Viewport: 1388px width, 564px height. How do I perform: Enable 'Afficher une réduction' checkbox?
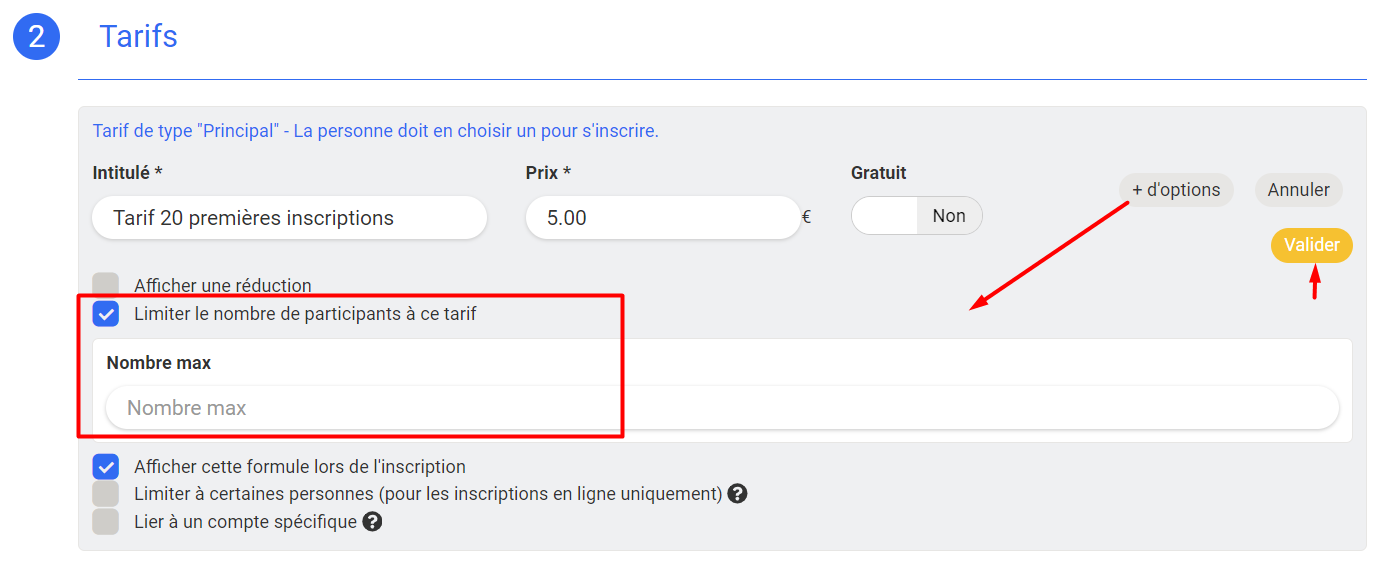[x=106, y=285]
